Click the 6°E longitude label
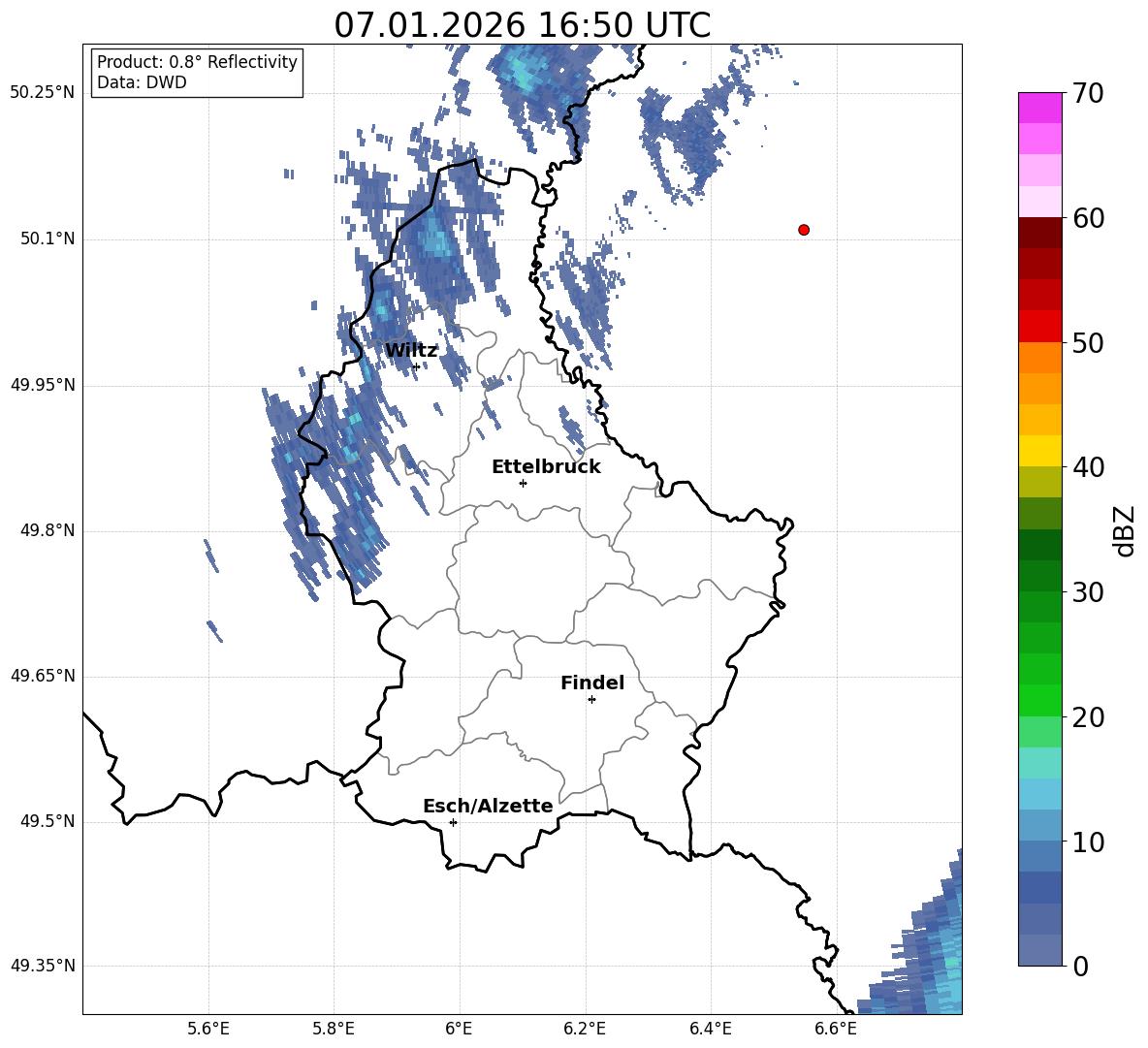 click(459, 1029)
